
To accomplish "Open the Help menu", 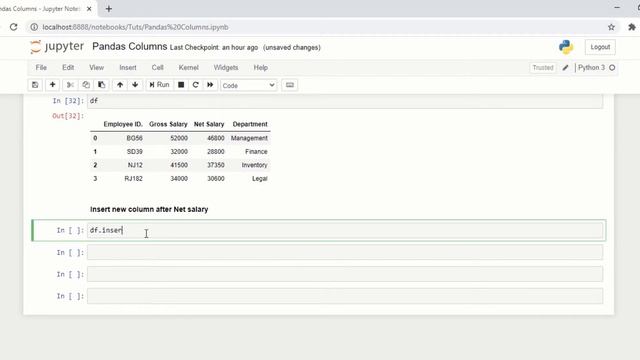I will tap(260, 68).
